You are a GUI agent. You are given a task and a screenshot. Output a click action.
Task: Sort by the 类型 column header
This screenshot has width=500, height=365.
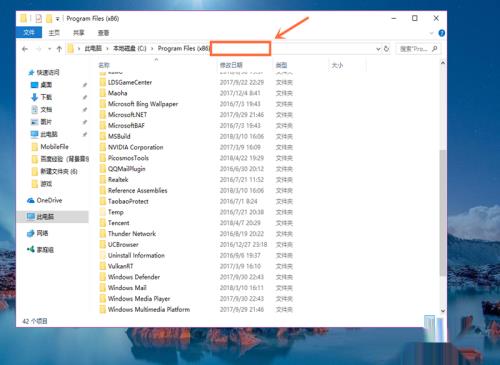point(281,65)
